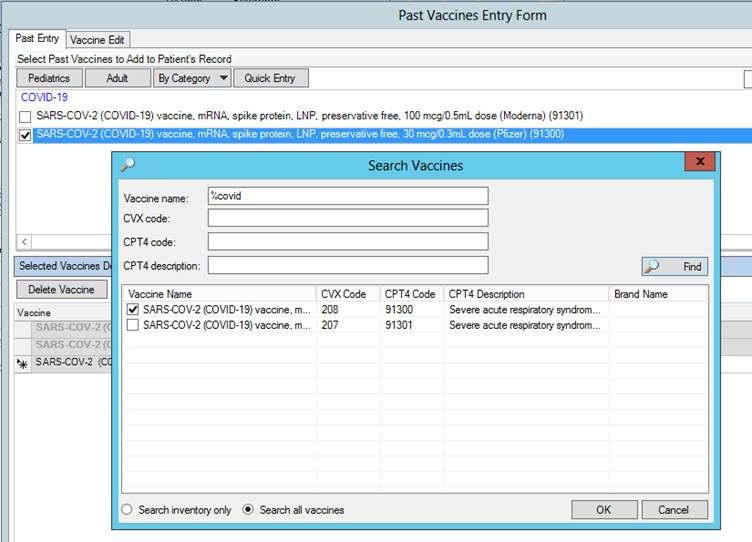Select the Moderna (91301) vaccine row text
This screenshot has width=752, height=542.
310,116
